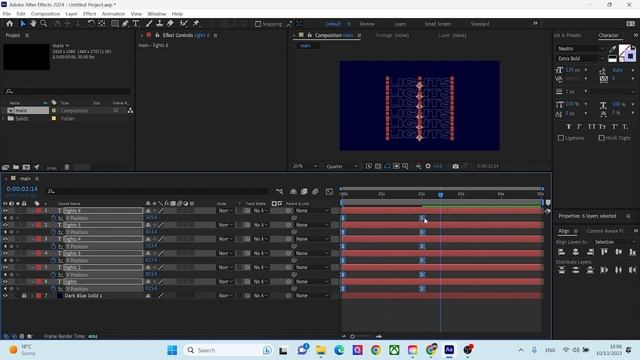Select the Clone Stamp tool
Viewport: 640px width, 360px height.
point(160,24)
